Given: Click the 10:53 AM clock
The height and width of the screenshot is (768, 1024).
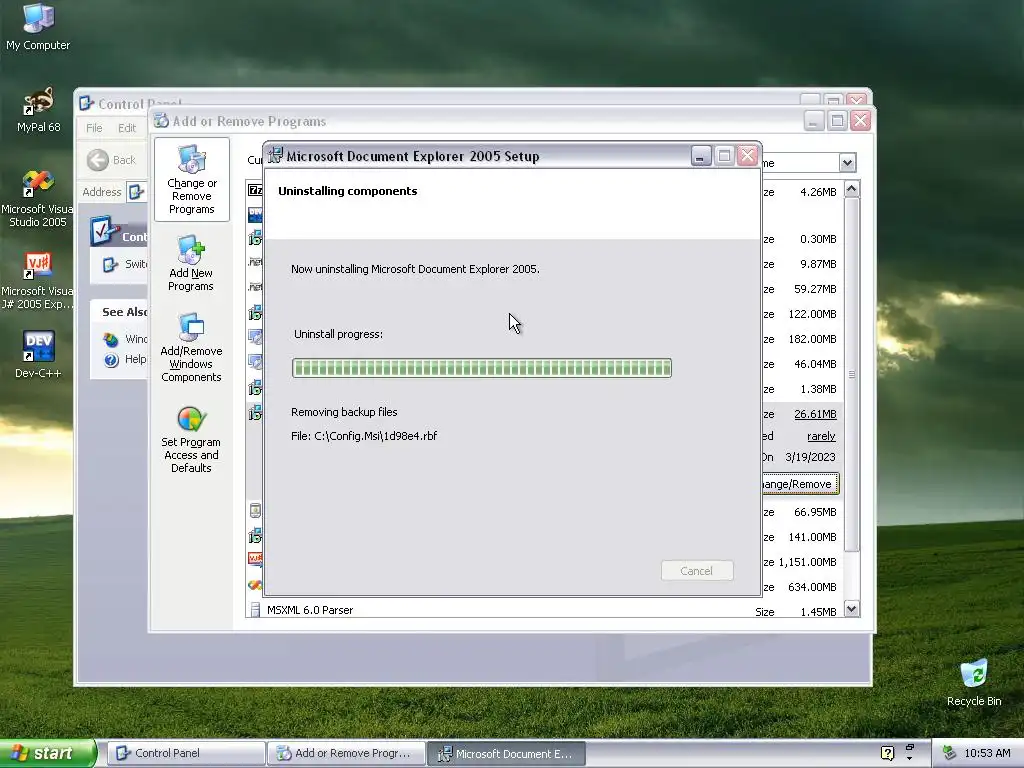Looking at the screenshot, I should (987, 753).
